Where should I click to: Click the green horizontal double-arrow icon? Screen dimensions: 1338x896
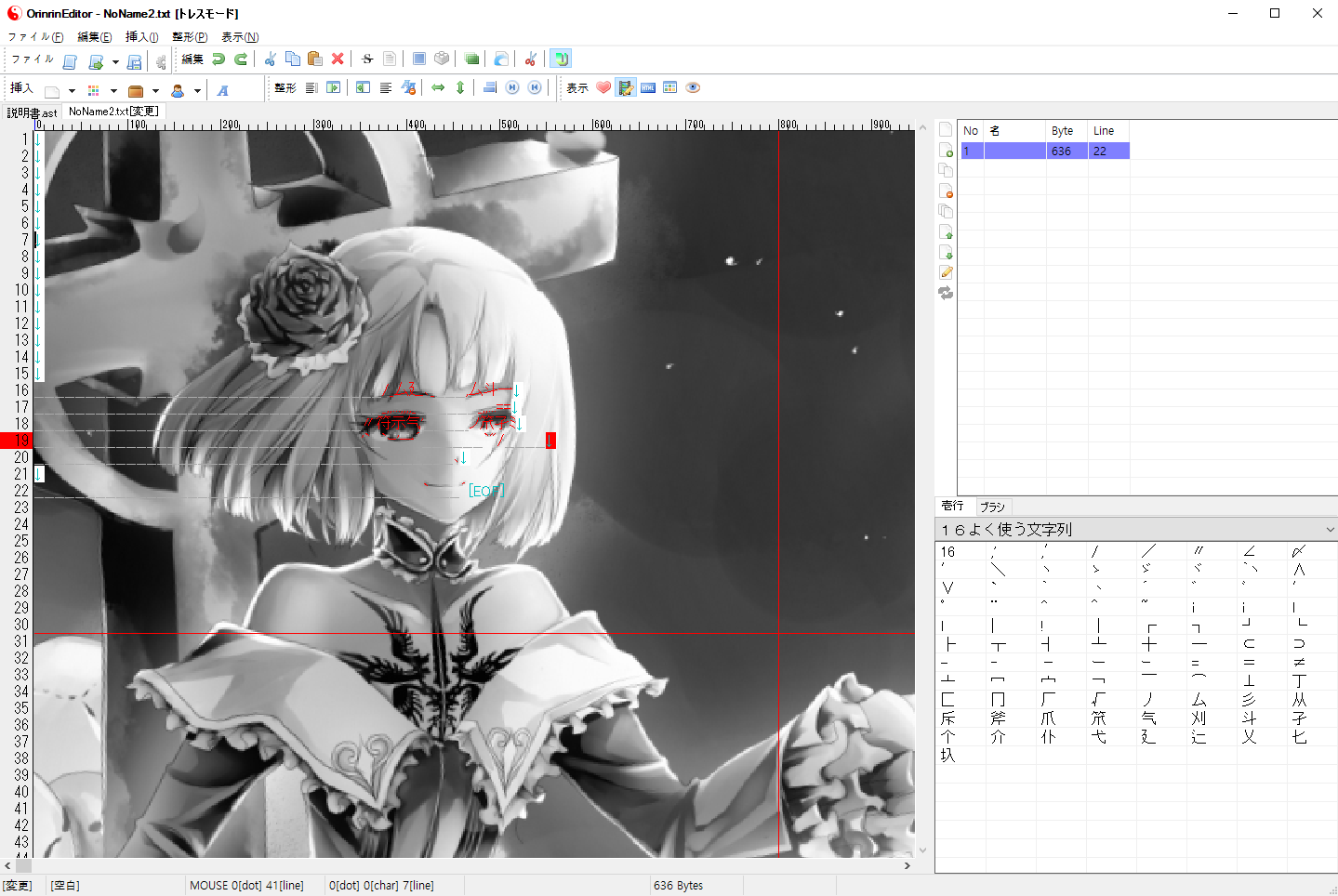pyautogui.click(x=438, y=87)
